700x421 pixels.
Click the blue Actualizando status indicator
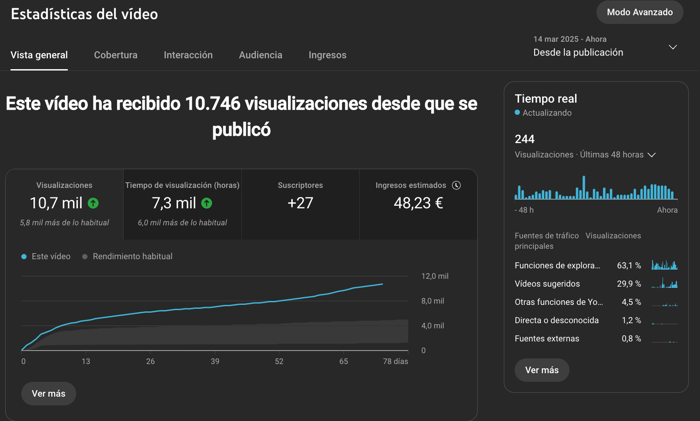517,113
